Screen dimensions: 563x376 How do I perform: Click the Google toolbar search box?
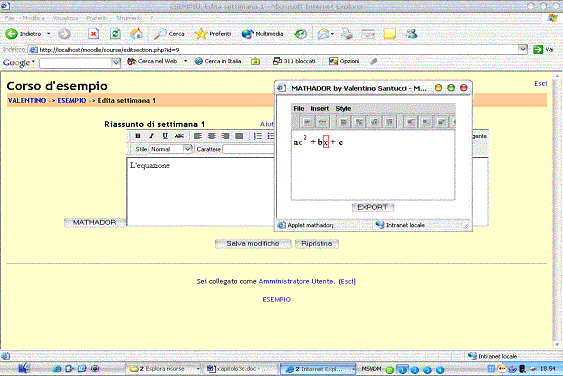75,63
